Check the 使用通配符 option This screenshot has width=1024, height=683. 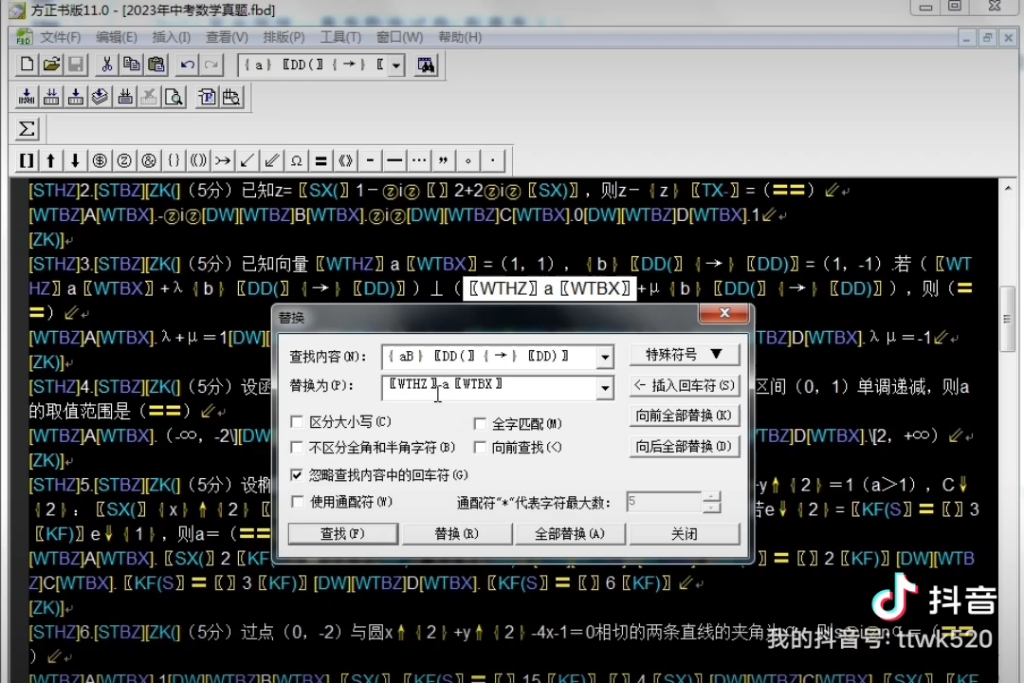pos(297,502)
